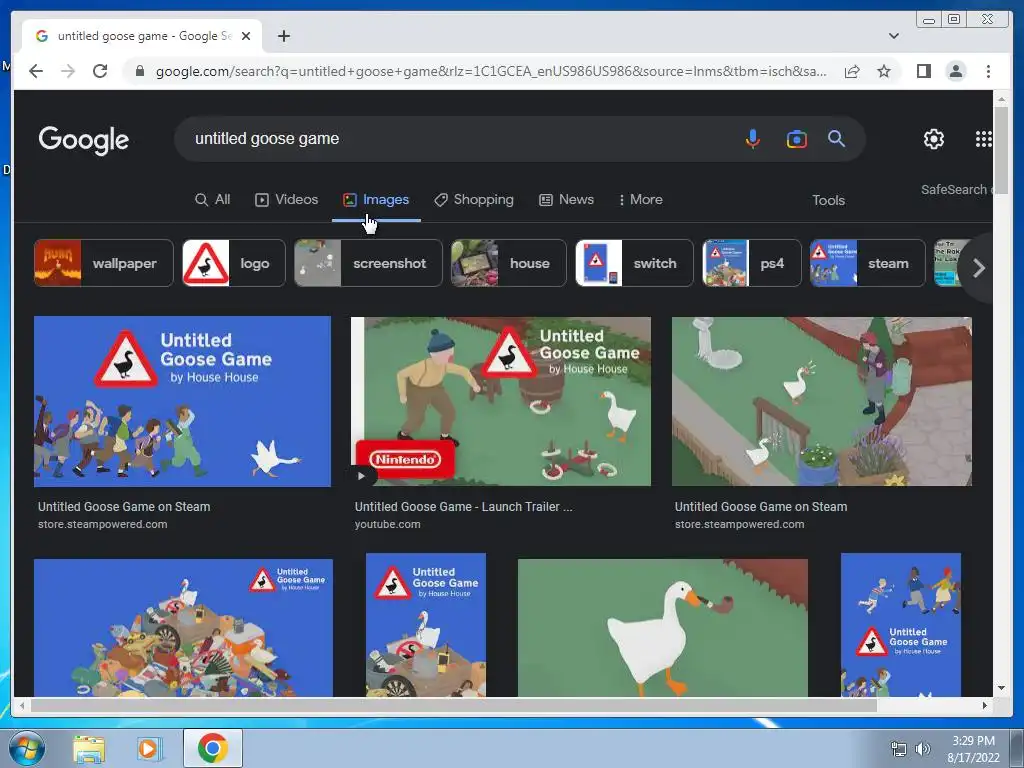Open the Tools filter options
Viewport: 1024px width, 768px height.
pos(828,200)
